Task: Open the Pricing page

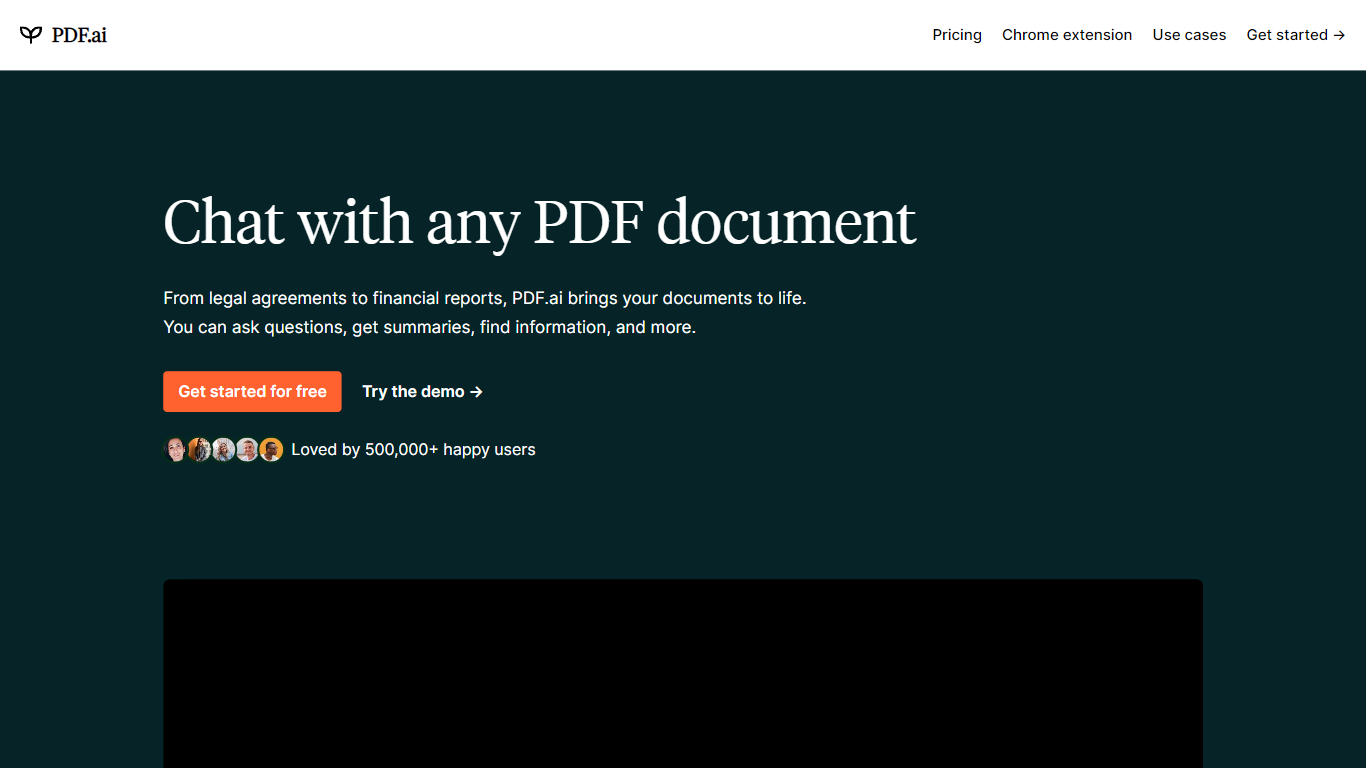Action: [x=957, y=35]
